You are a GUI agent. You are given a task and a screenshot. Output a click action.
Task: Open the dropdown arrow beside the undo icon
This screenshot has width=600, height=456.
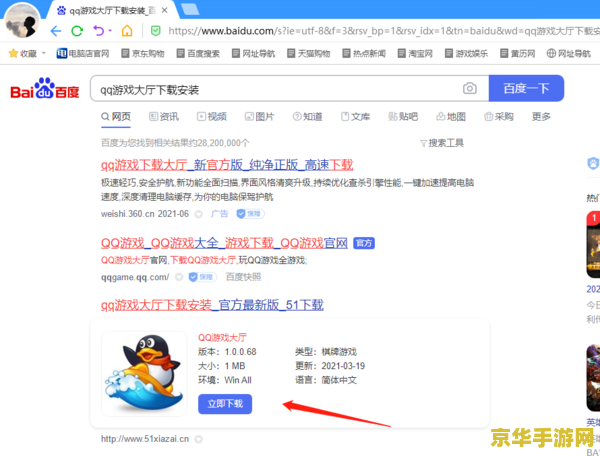(110, 31)
